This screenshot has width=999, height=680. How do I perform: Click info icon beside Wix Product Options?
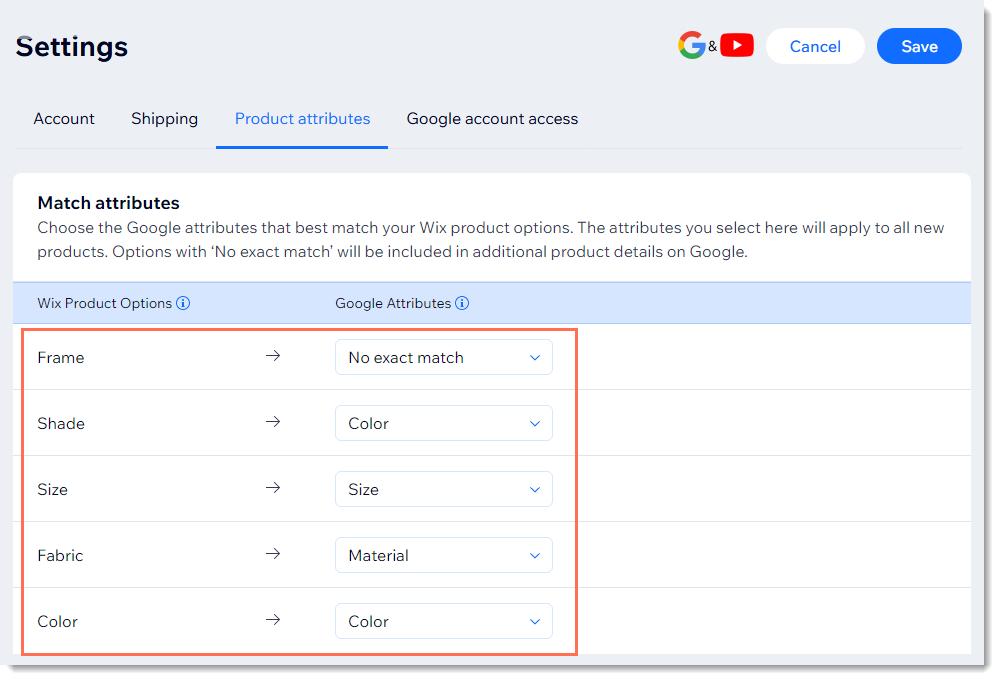[x=183, y=303]
